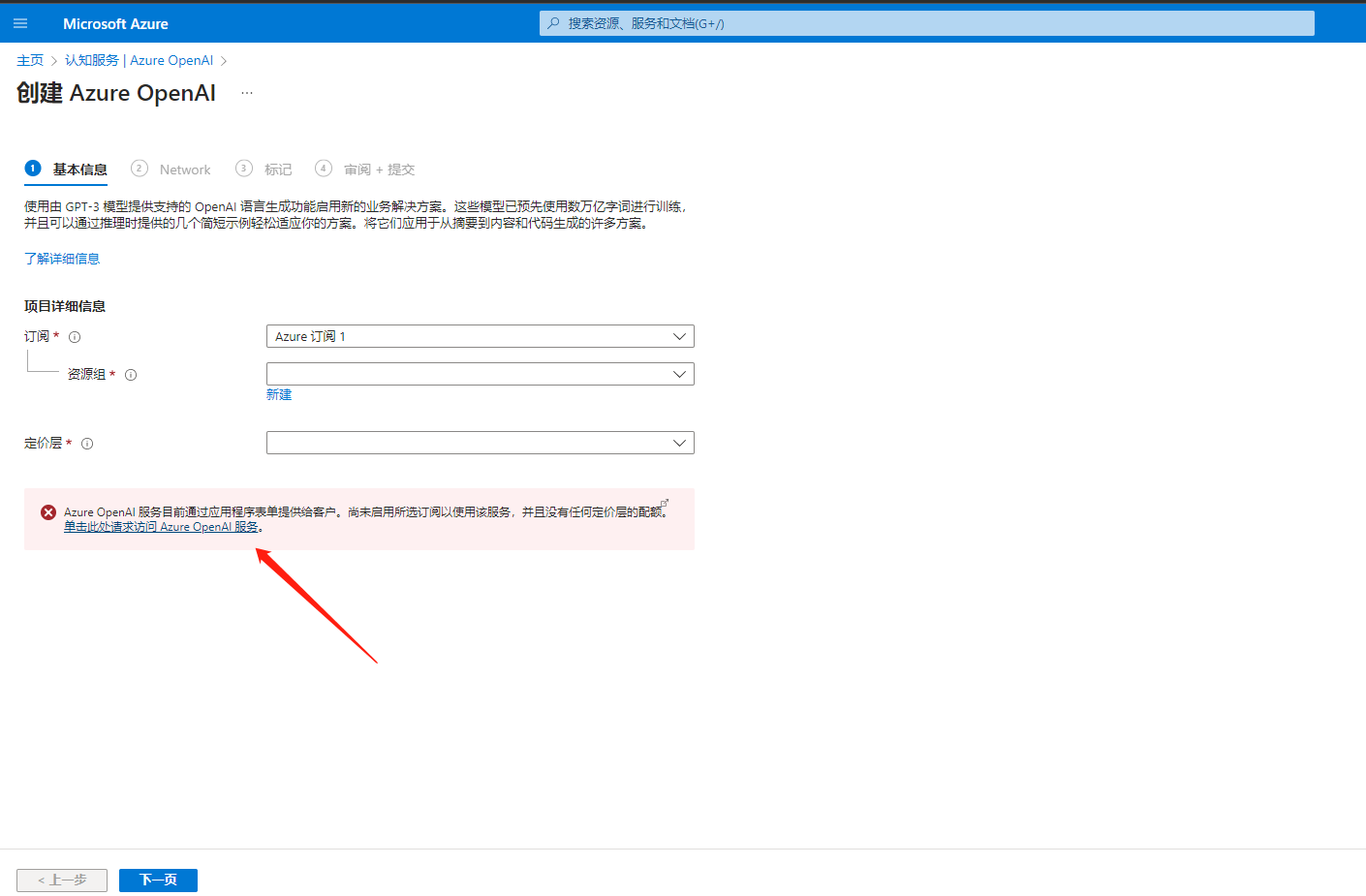This screenshot has height=896, width=1366.
Task: Click the 下一页 button
Action: click(158, 880)
